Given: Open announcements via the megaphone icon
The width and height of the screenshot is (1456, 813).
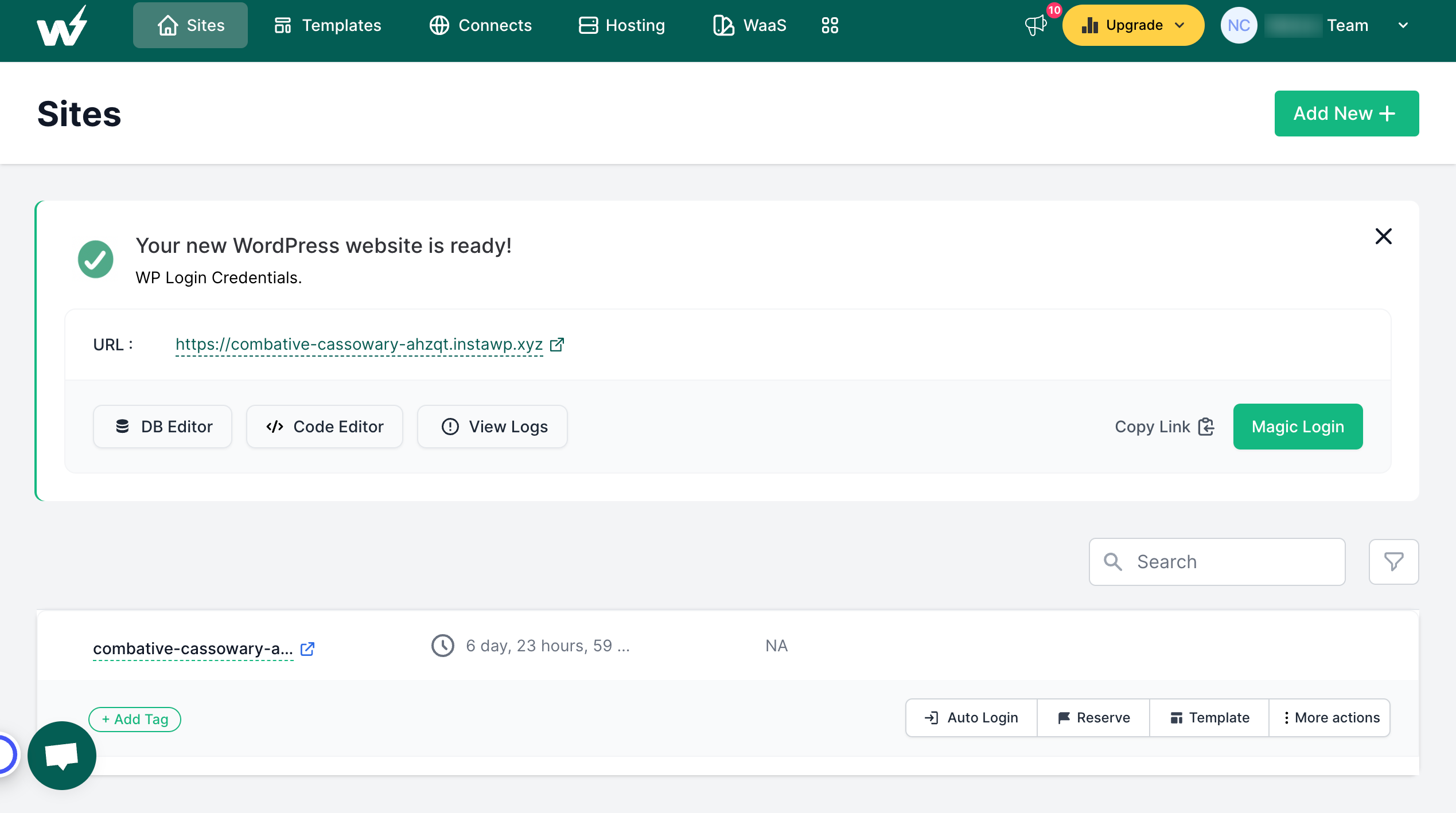Looking at the screenshot, I should pyautogui.click(x=1035, y=25).
